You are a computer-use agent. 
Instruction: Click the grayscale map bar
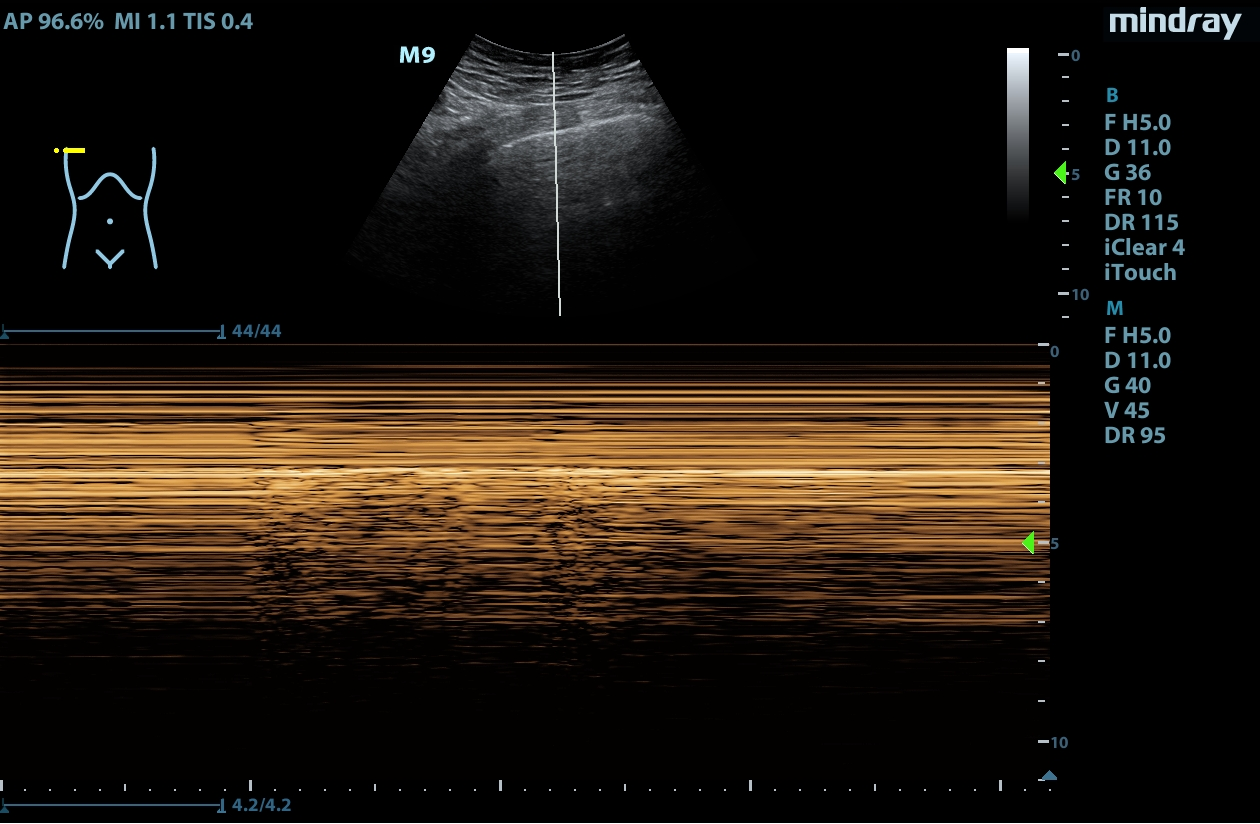[x=1018, y=134]
